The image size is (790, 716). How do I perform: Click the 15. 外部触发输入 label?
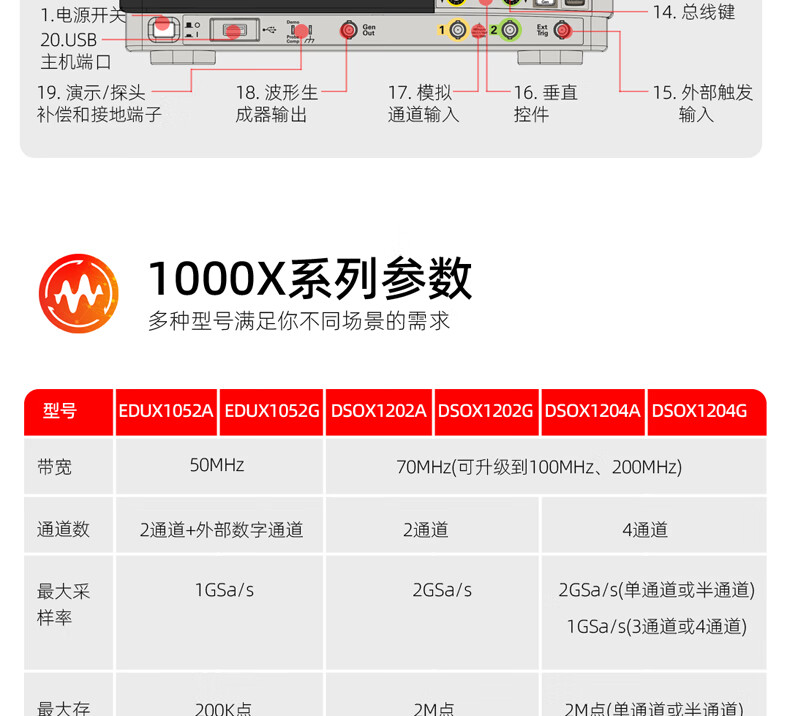coord(702,103)
